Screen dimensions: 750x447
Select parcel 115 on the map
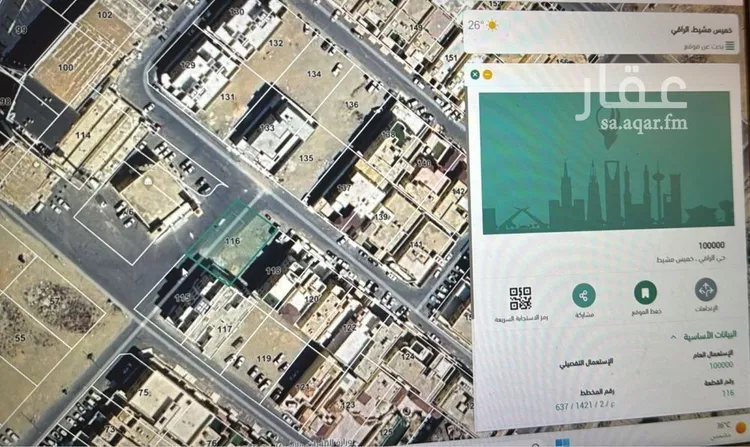click(x=181, y=298)
